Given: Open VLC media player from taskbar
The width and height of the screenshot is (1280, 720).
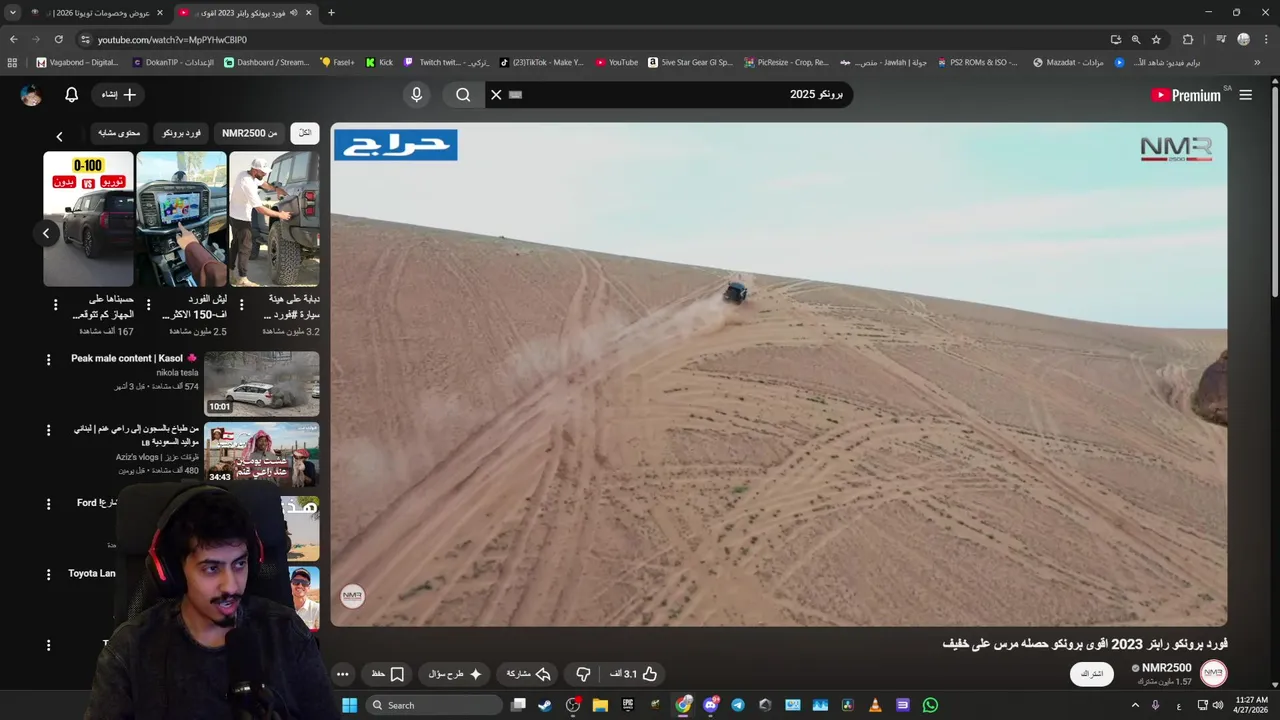Looking at the screenshot, I should [x=875, y=705].
